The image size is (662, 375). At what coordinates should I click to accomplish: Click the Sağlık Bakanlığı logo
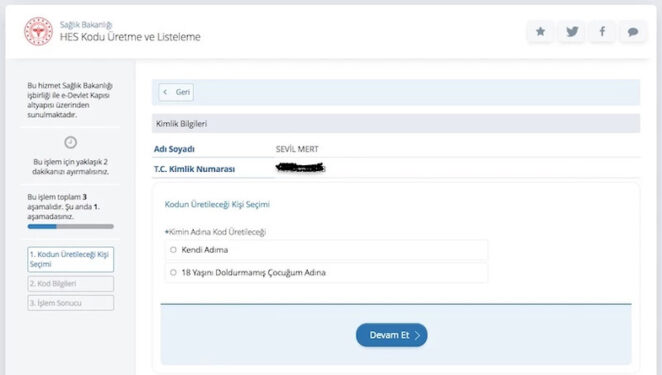click(x=38, y=31)
